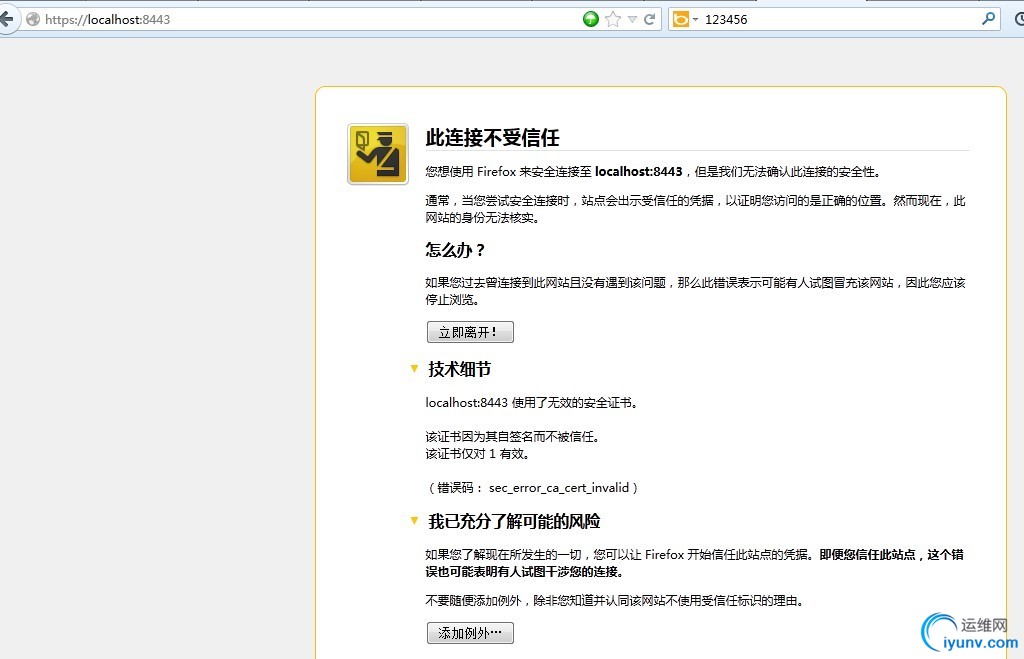Collapse the 技术细节 section triangle
The width and height of the screenshot is (1024, 659).
point(414,369)
